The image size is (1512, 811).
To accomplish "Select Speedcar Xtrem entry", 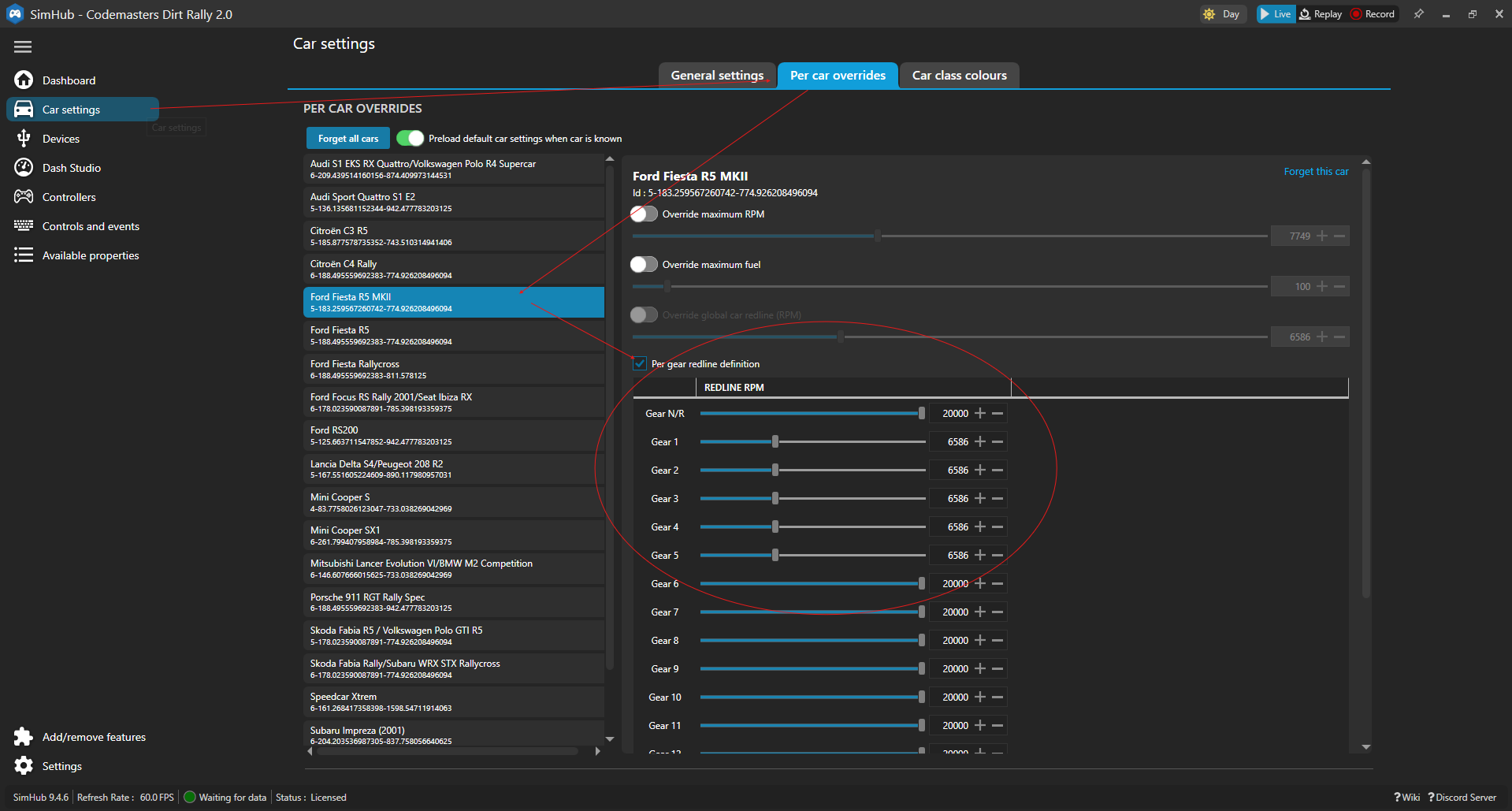I will (454, 701).
